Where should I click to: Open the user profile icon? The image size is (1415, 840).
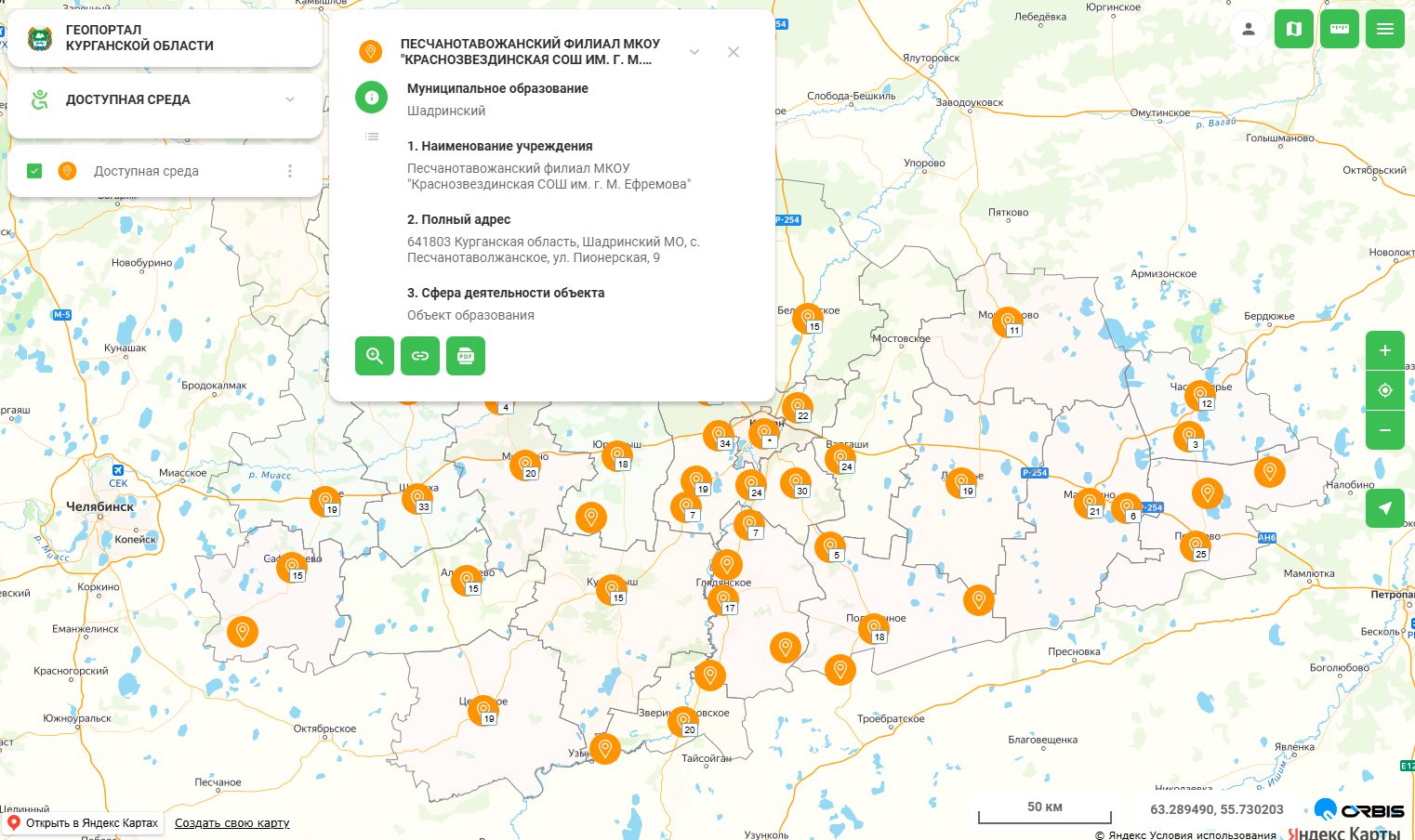(1249, 30)
